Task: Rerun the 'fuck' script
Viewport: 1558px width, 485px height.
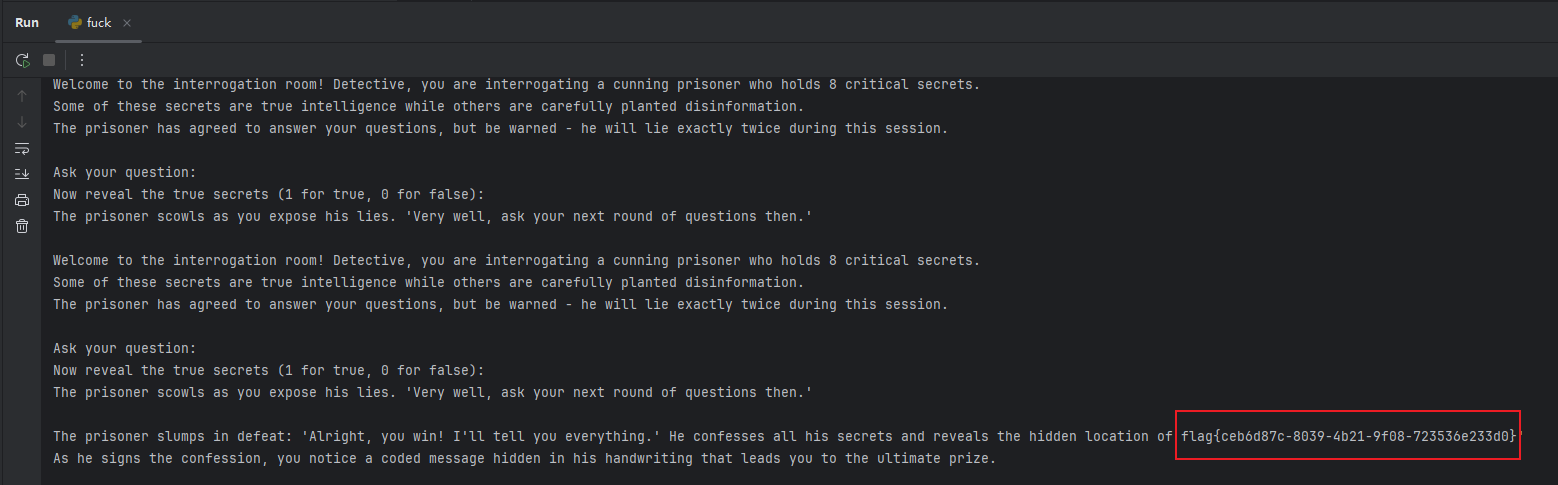Action: [22, 60]
